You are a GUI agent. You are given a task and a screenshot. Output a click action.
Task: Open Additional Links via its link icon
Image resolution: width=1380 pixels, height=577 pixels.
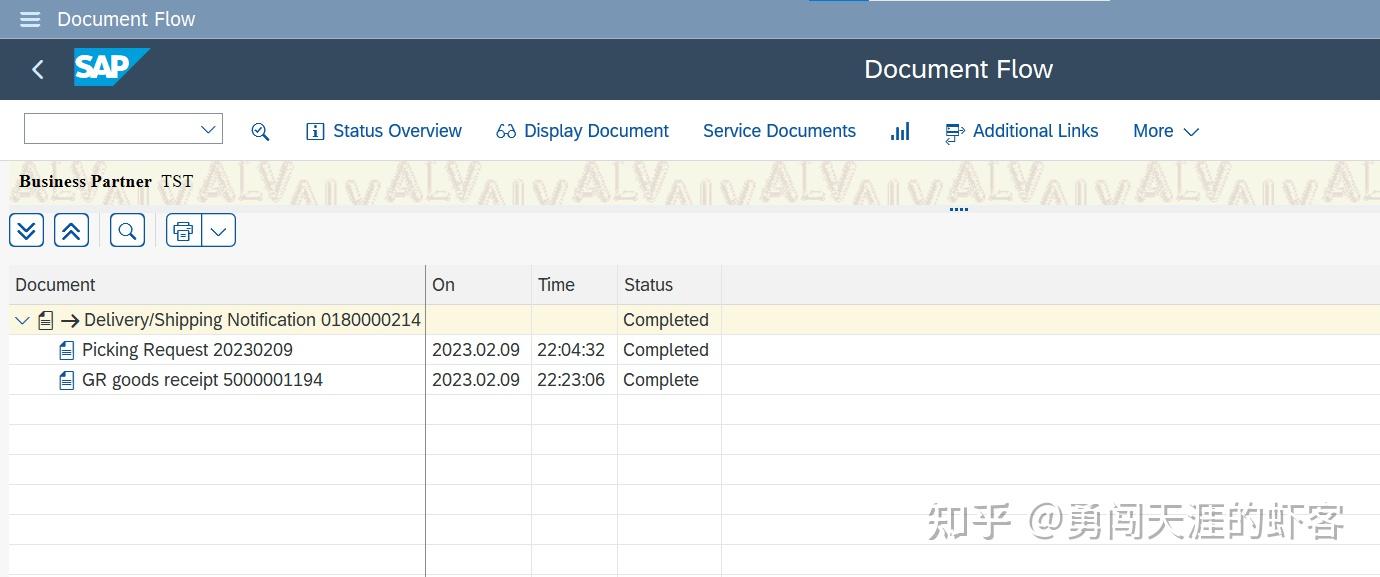point(953,131)
